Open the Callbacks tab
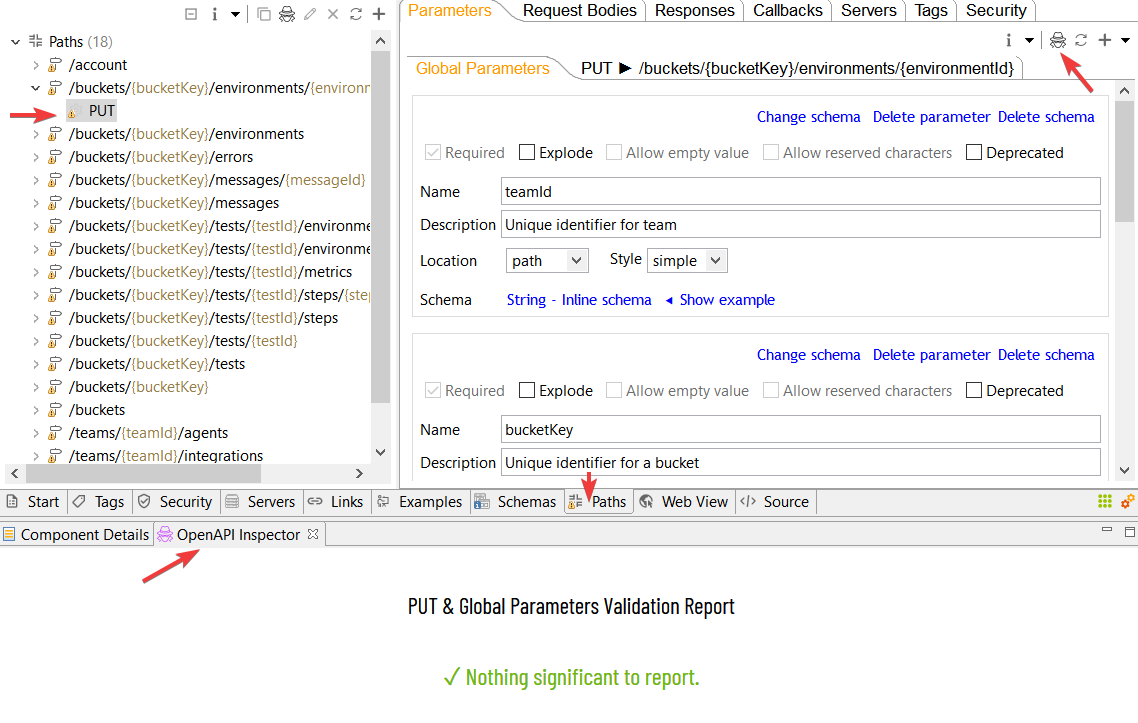The height and width of the screenshot is (723, 1138). point(787,10)
